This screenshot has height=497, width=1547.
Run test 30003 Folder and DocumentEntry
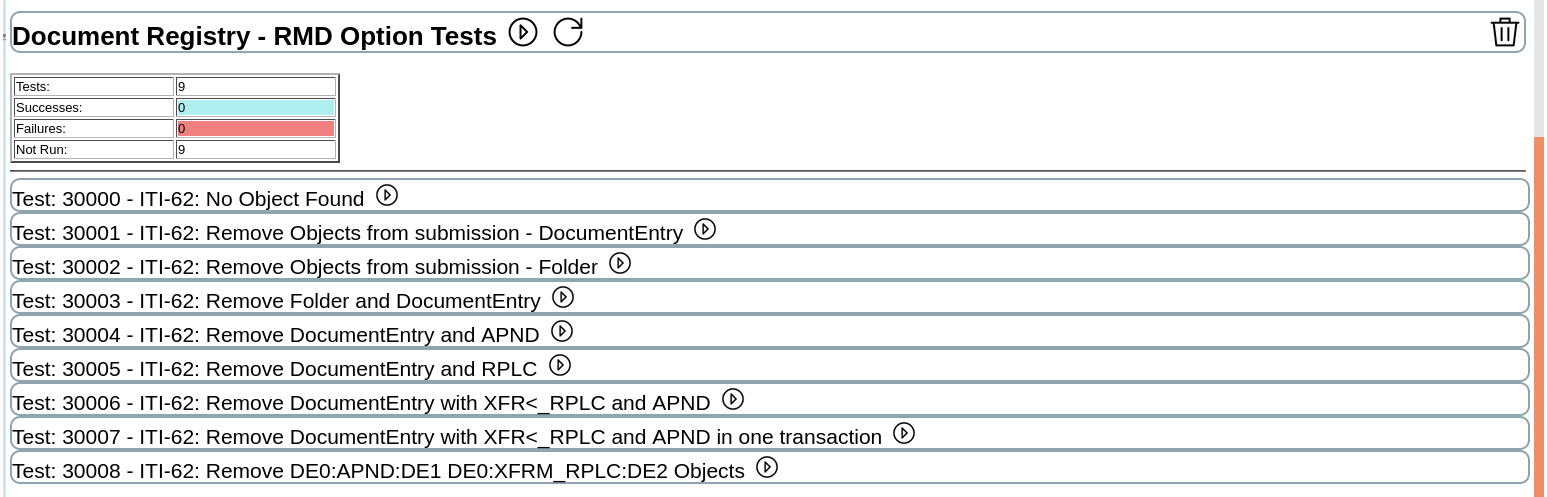pyautogui.click(x=563, y=298)
